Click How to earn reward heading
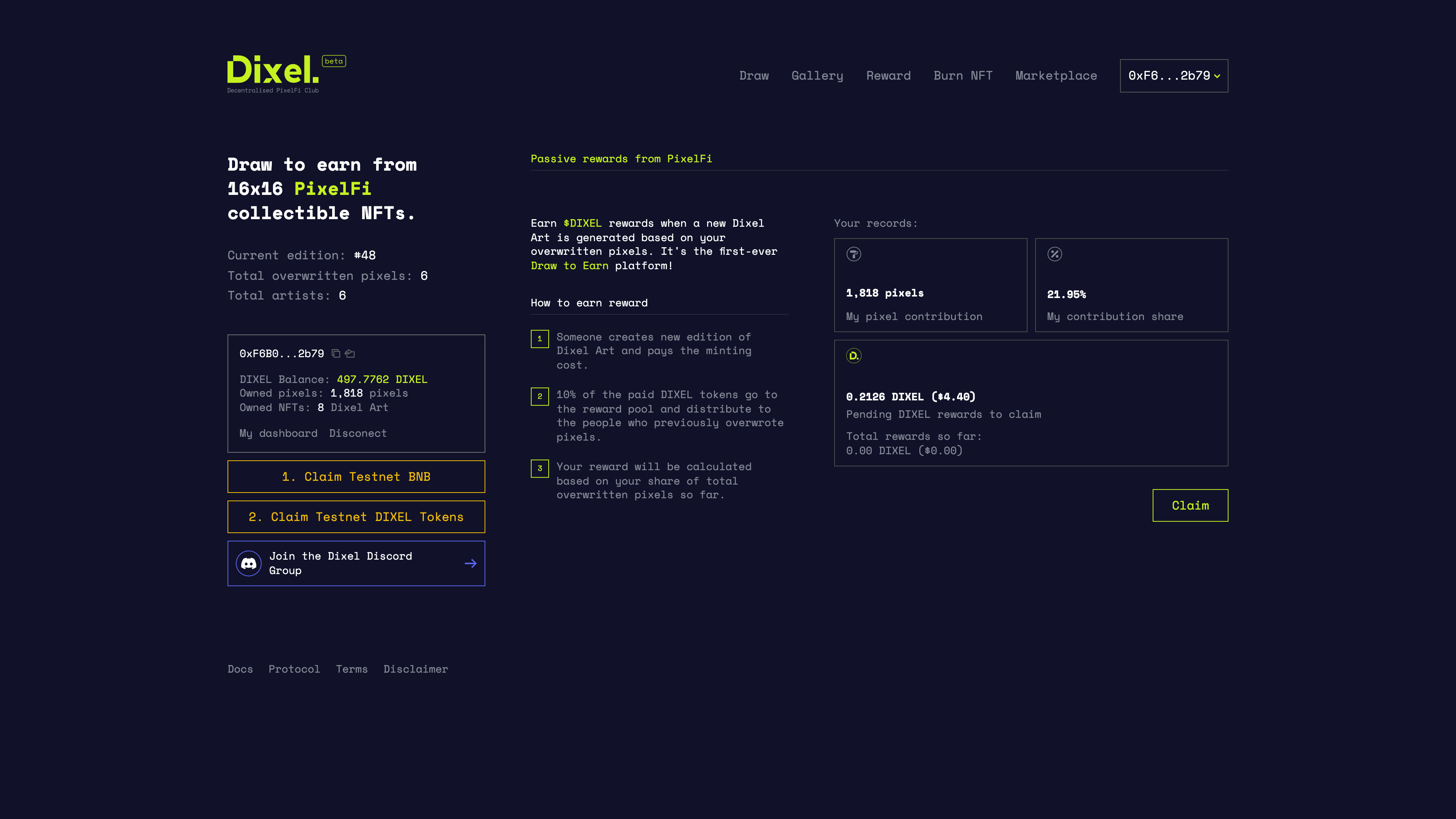 click(x=589, y=303)
